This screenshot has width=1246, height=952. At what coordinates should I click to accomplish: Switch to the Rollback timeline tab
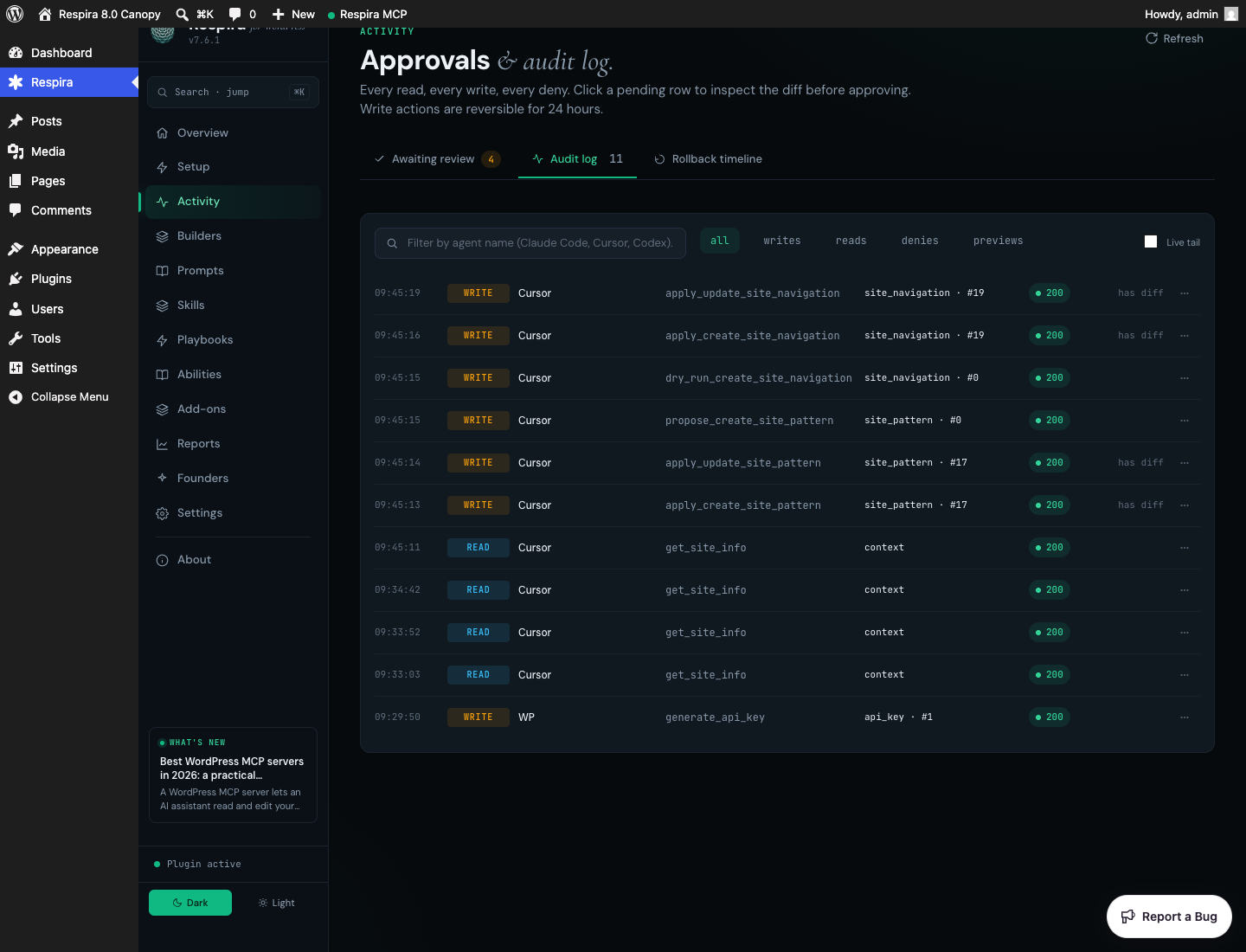[708, 159]
